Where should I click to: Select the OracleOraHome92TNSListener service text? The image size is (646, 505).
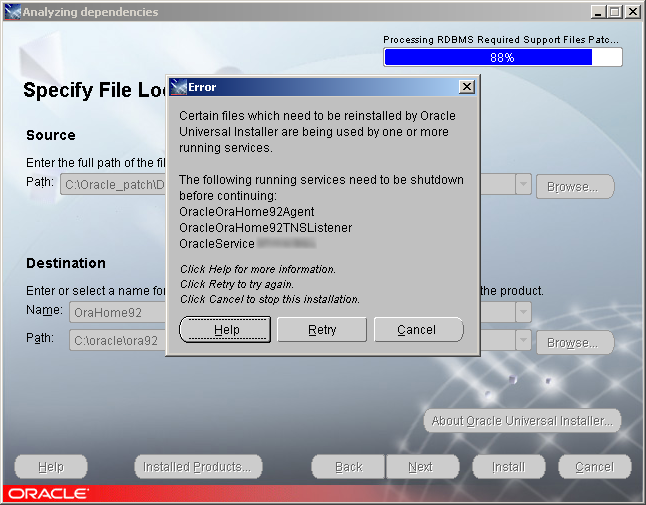[266, 228]
